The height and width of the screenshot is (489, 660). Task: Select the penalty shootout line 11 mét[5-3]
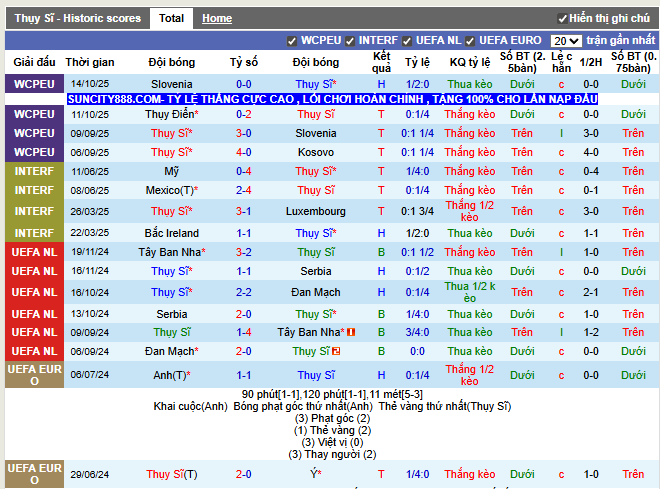pos(396,395)
